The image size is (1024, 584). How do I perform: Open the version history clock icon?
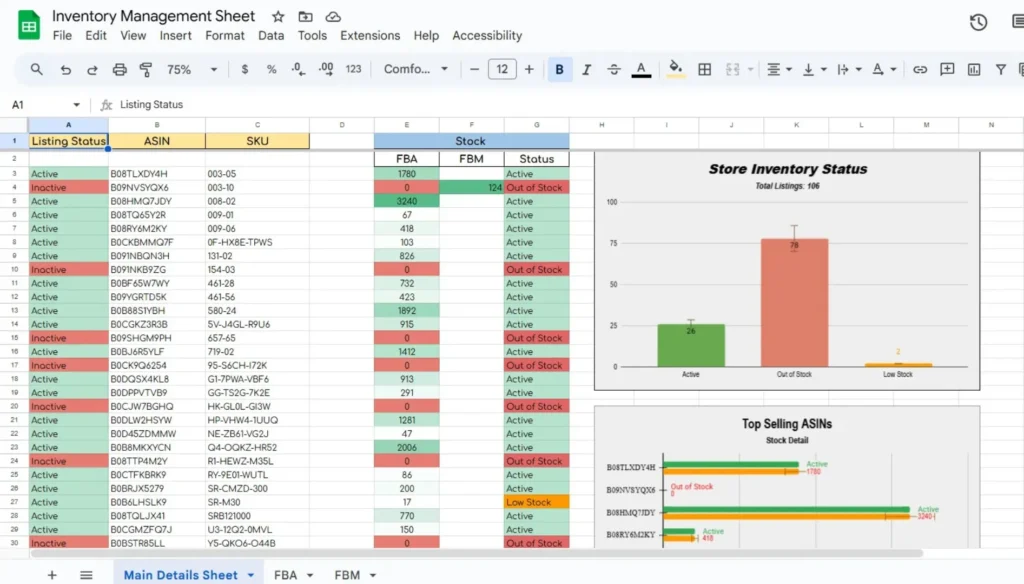[978, 23]
